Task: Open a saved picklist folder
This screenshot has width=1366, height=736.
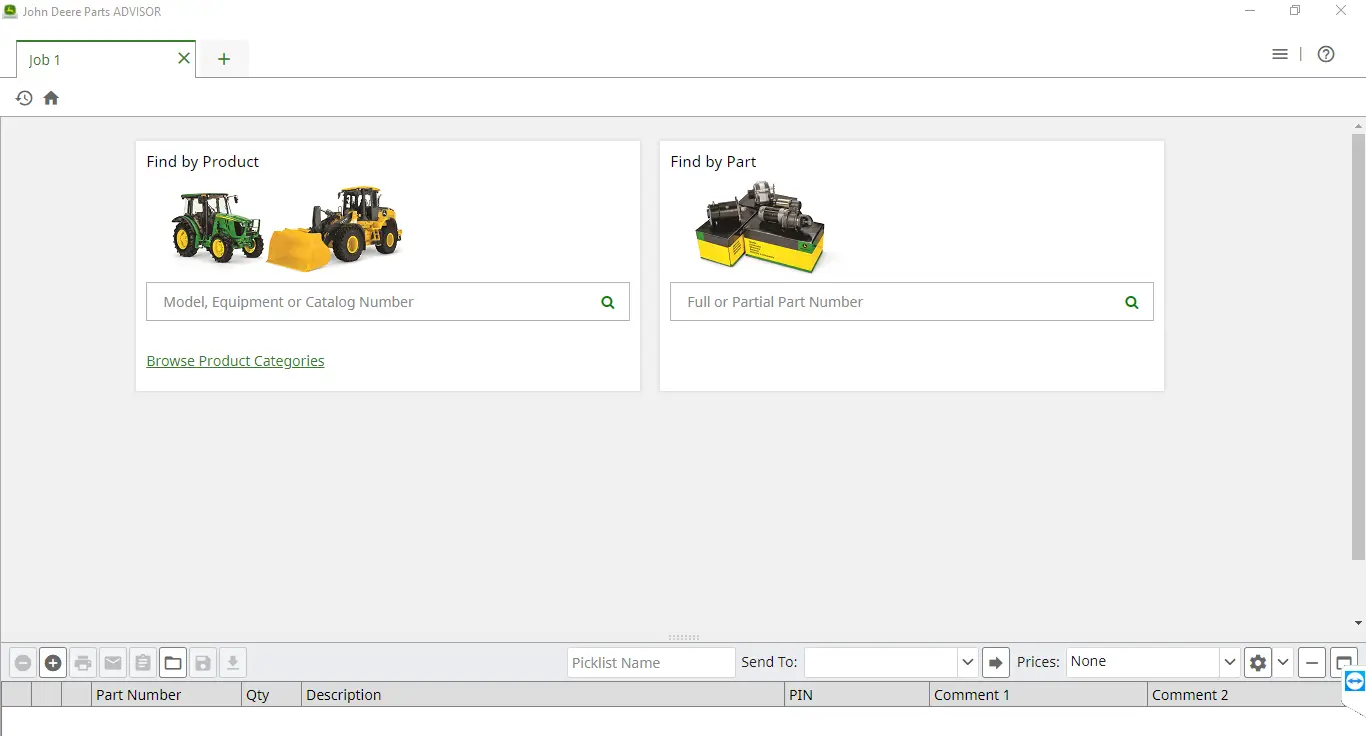Action: click(172, 662)
